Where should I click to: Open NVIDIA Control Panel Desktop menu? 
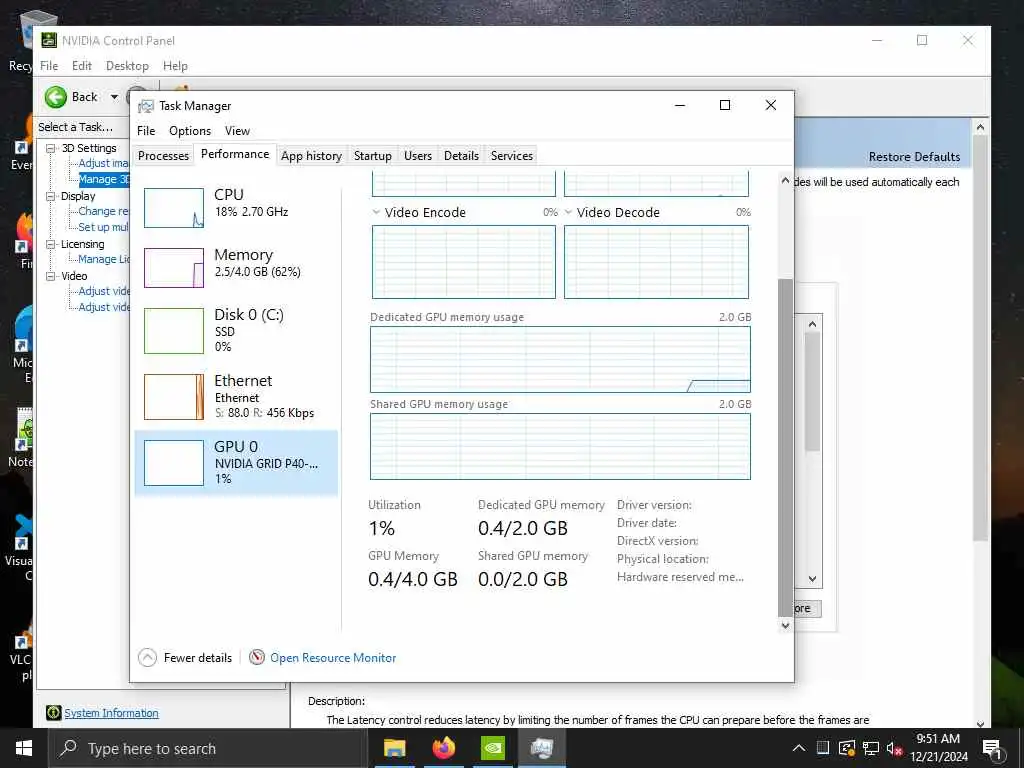[127, 66]
